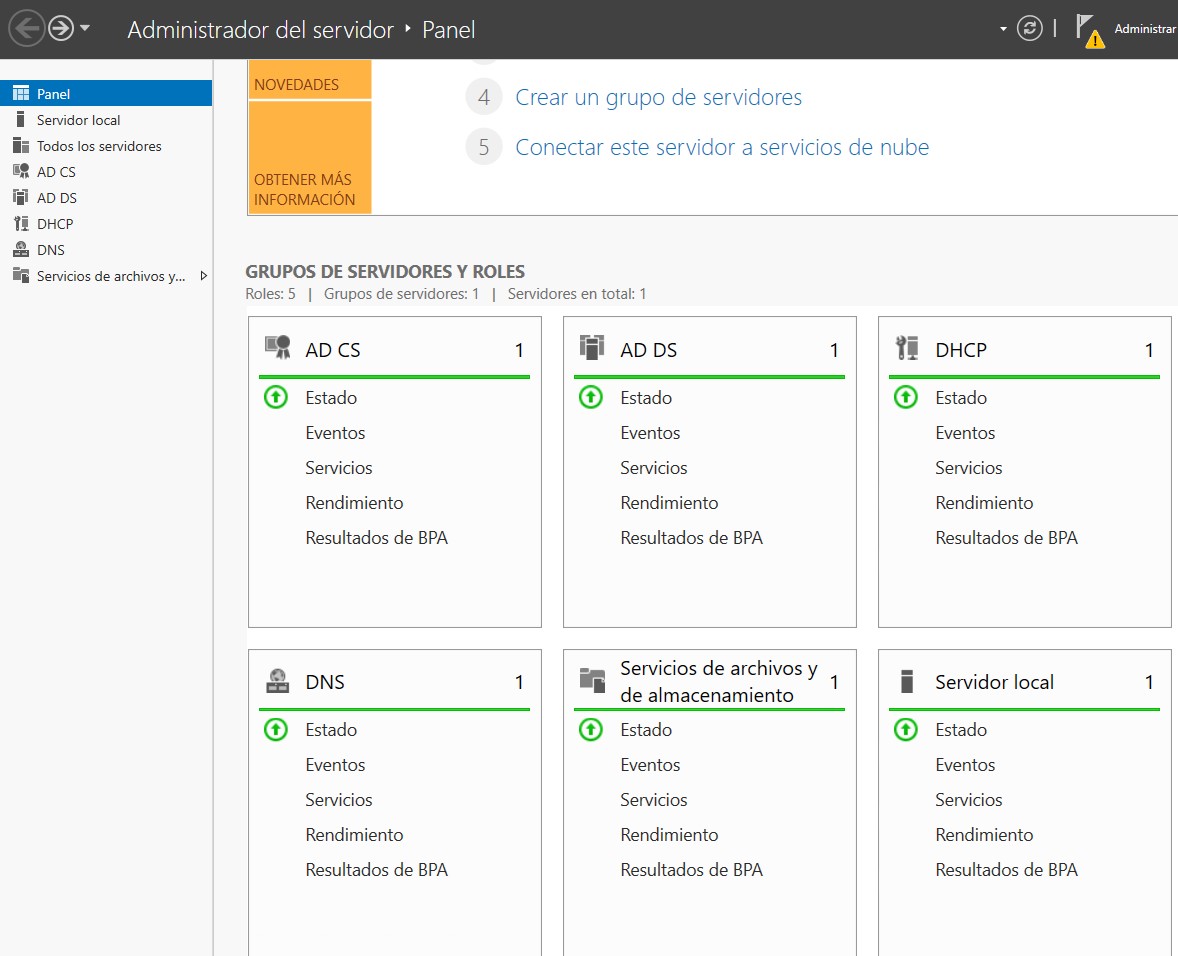Open Rendimiento in the DNS tile

pyautogui.click(x=355, y=834)
